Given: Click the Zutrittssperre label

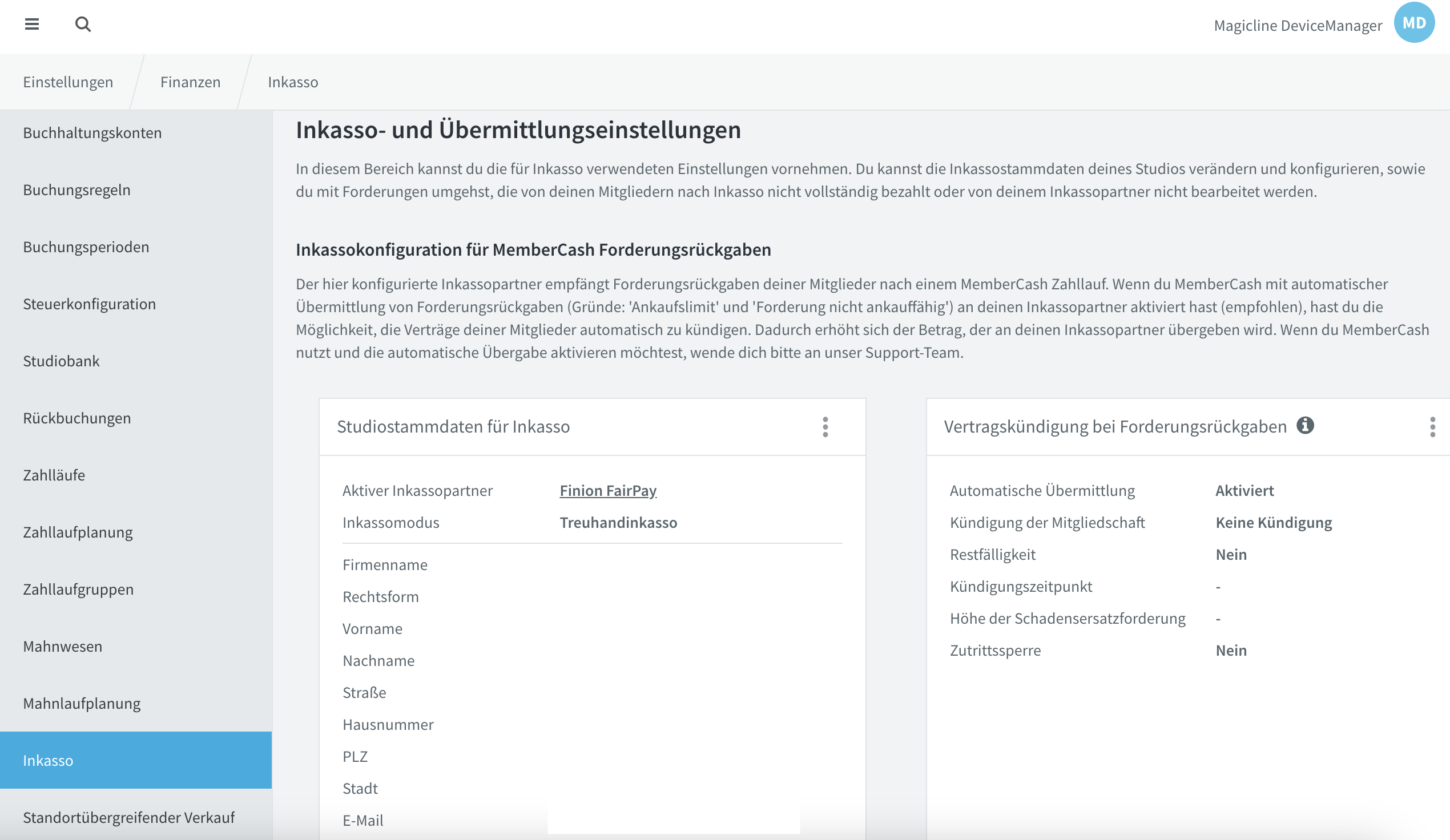Looking at the screenshot, I should pos(996,650).
